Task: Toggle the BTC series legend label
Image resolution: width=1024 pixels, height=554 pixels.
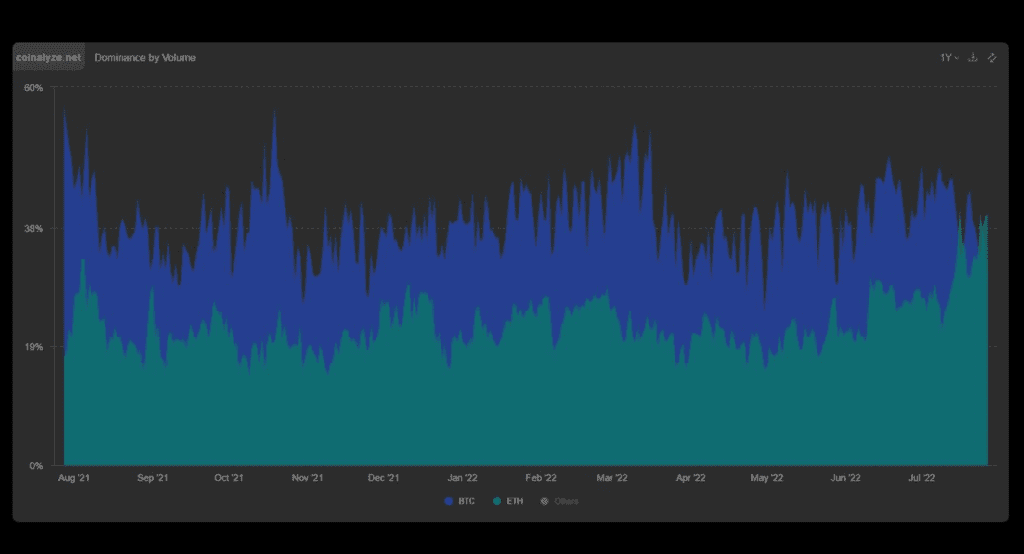Action: point(466,501)
